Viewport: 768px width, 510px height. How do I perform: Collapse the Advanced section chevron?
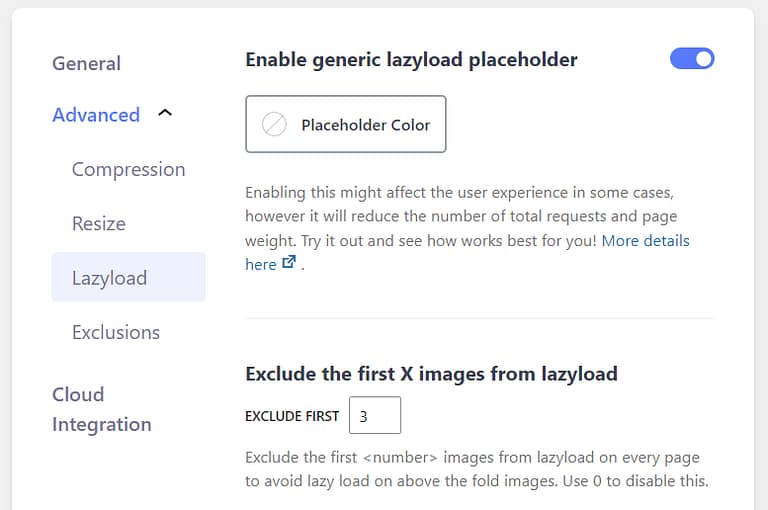[x=166, y=114]
